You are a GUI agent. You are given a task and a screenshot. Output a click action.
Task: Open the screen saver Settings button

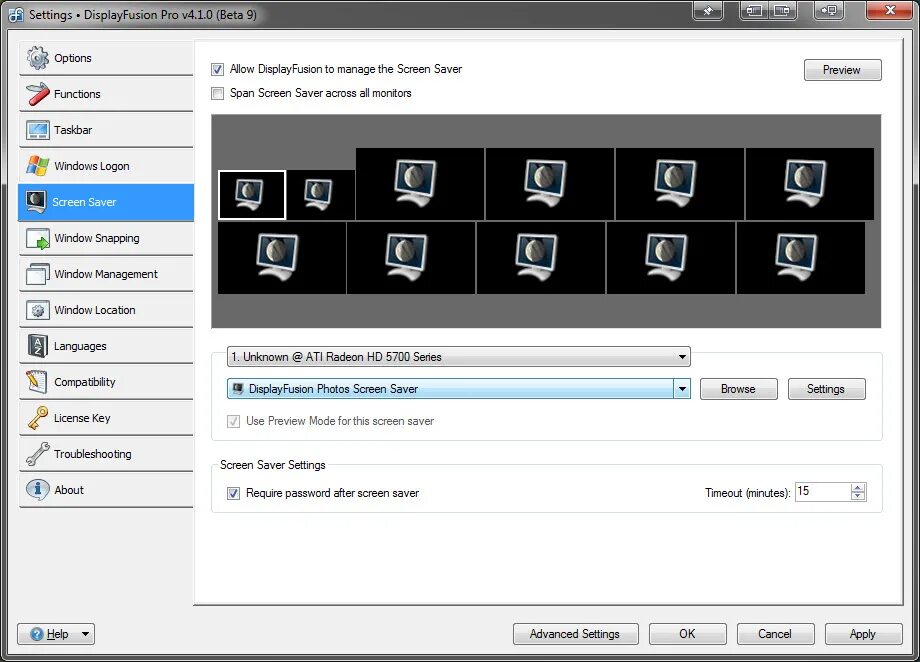826,389
